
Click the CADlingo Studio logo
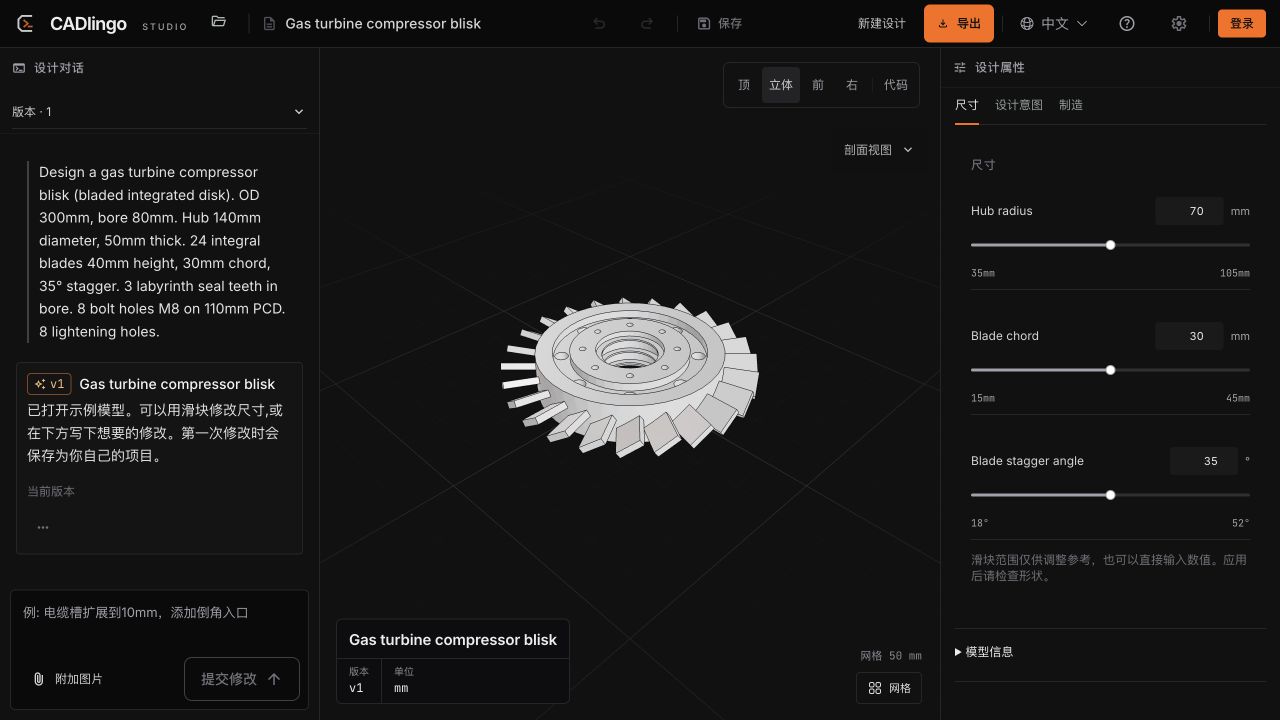pyautogui.click(x=102, y=23)
